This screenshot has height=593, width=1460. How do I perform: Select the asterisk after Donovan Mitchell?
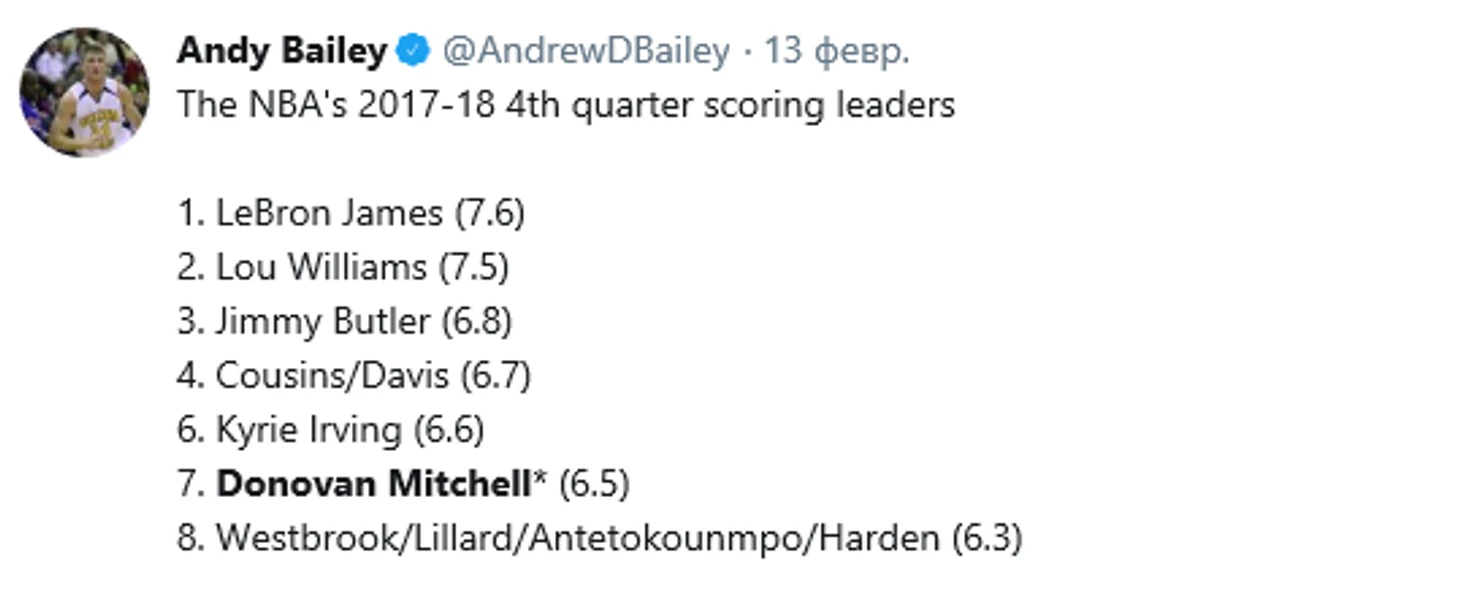pos(541,478)
